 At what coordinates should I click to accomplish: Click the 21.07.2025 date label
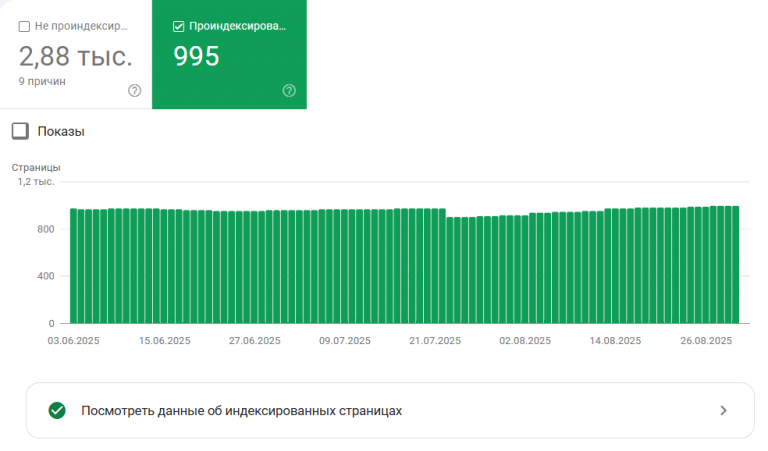pyautogui.click(x=435, y=341)
